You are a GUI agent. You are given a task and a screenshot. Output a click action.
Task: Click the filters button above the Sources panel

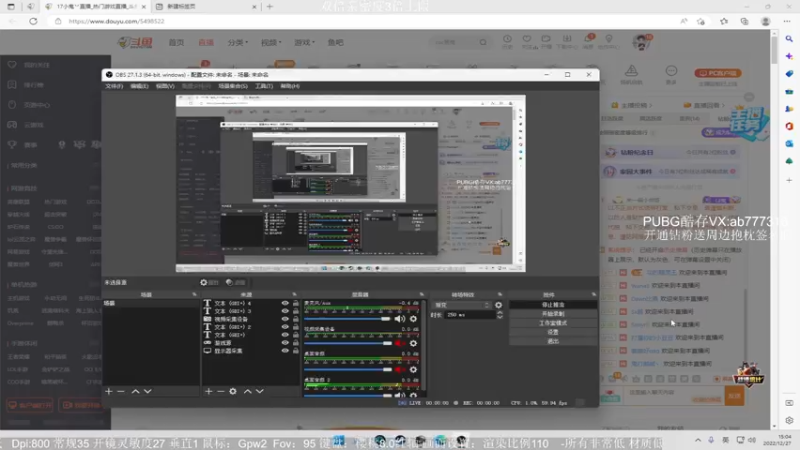(x=236, y=282)
